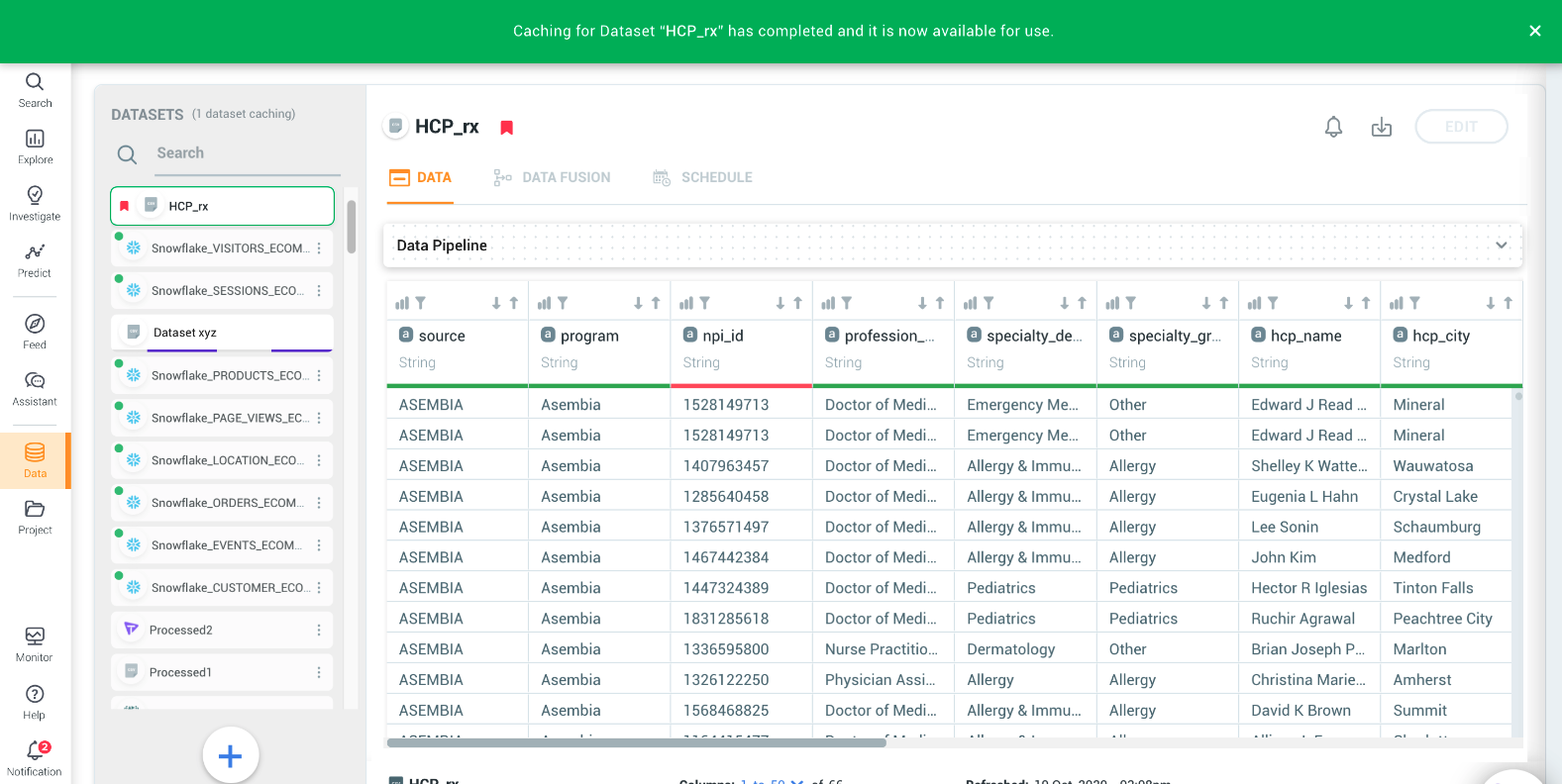The width and height of the screenshot is (1562, 784).
Task: Open options menu for Snowflake_SESSIONS_ECO
Action: tap(319, 291)
